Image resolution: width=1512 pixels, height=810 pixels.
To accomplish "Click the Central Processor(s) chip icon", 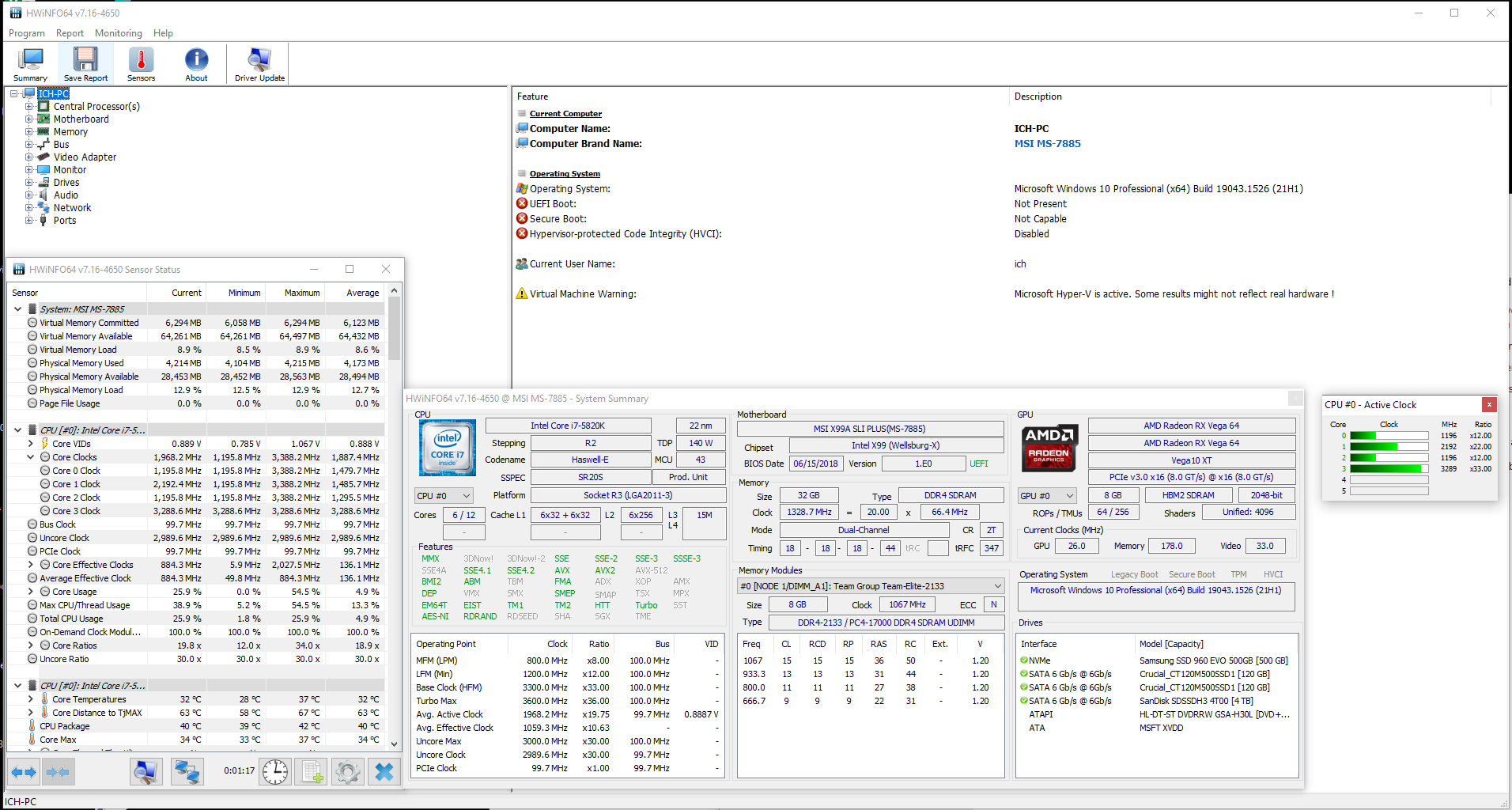I will pos(43,106).
